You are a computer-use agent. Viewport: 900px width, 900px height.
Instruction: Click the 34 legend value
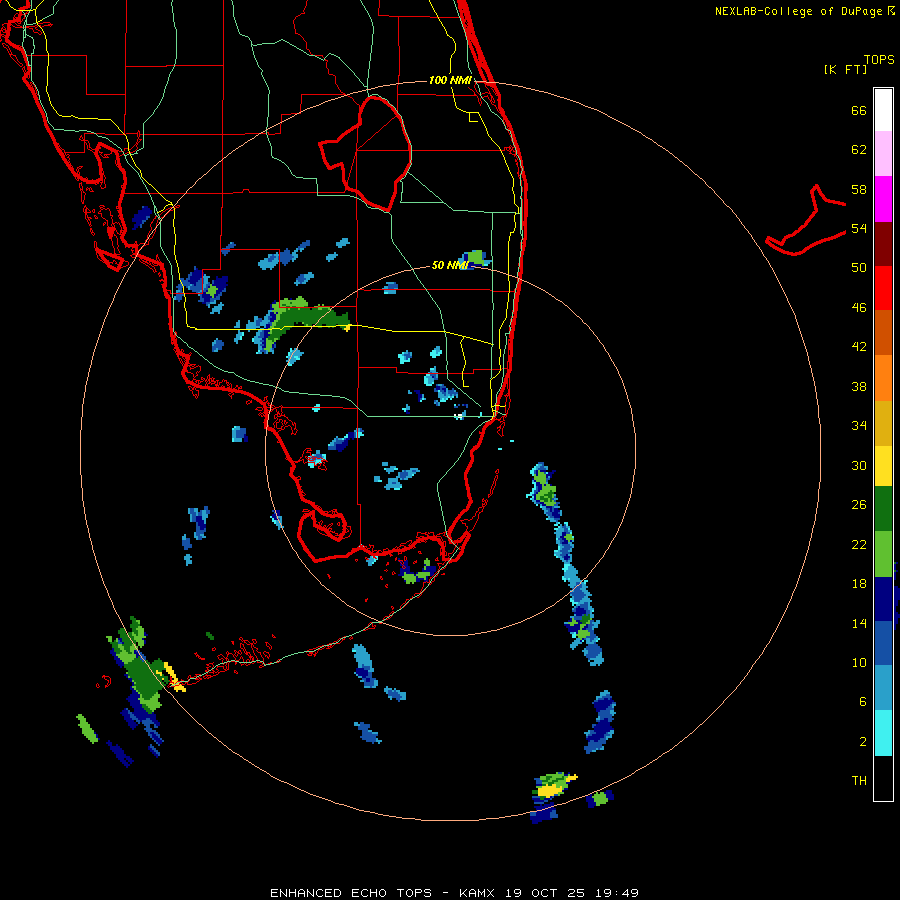pyautogui.click(x=859, y=426)
